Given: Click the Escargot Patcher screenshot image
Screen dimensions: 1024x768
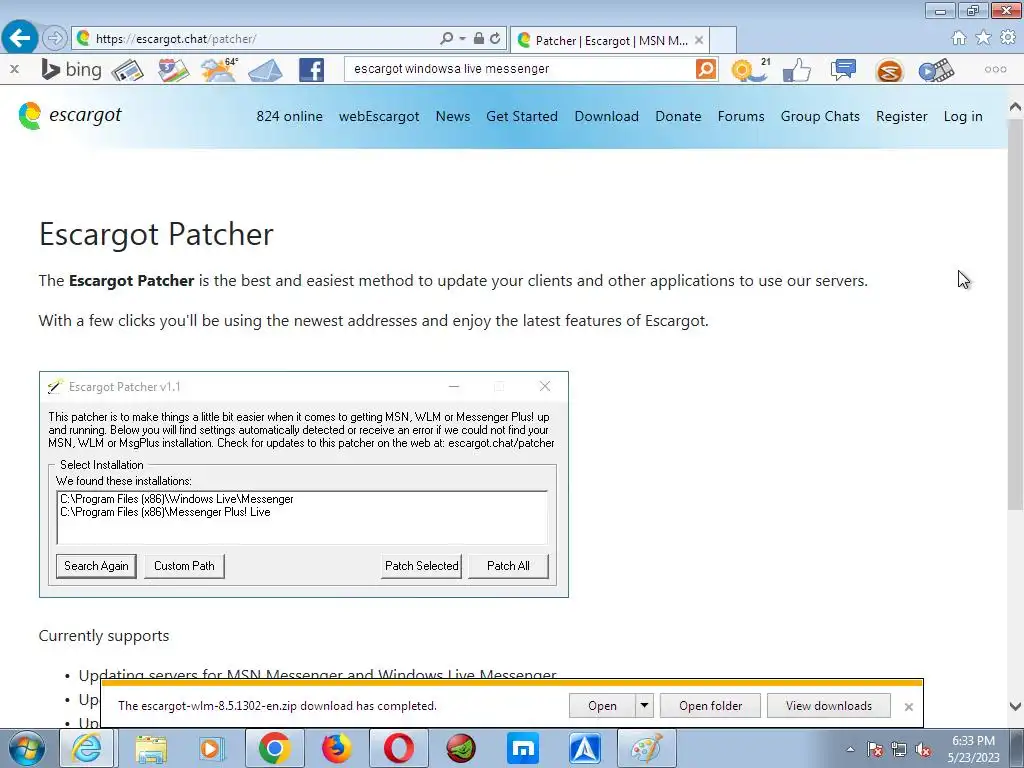Looking at the screenshot, I should 304,484.
